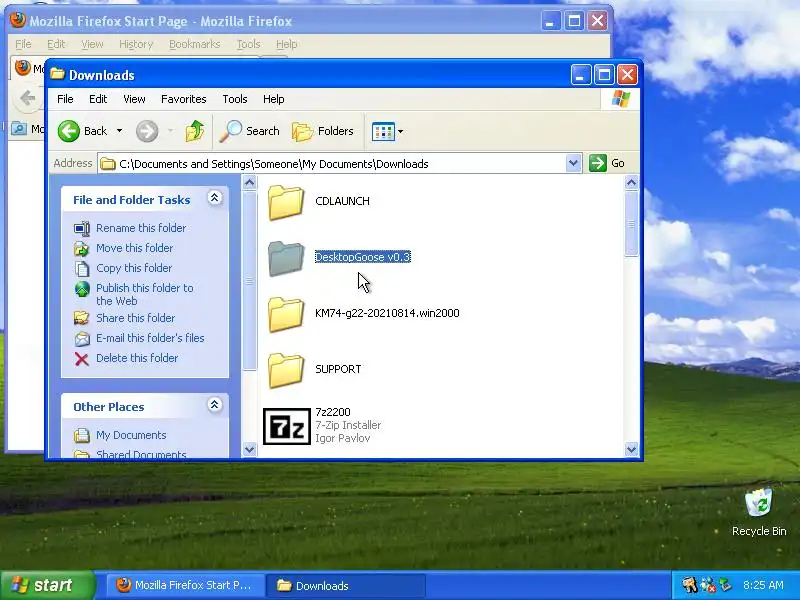
Task: Select the 7z2200 installer icon
Action: point(287,427)
